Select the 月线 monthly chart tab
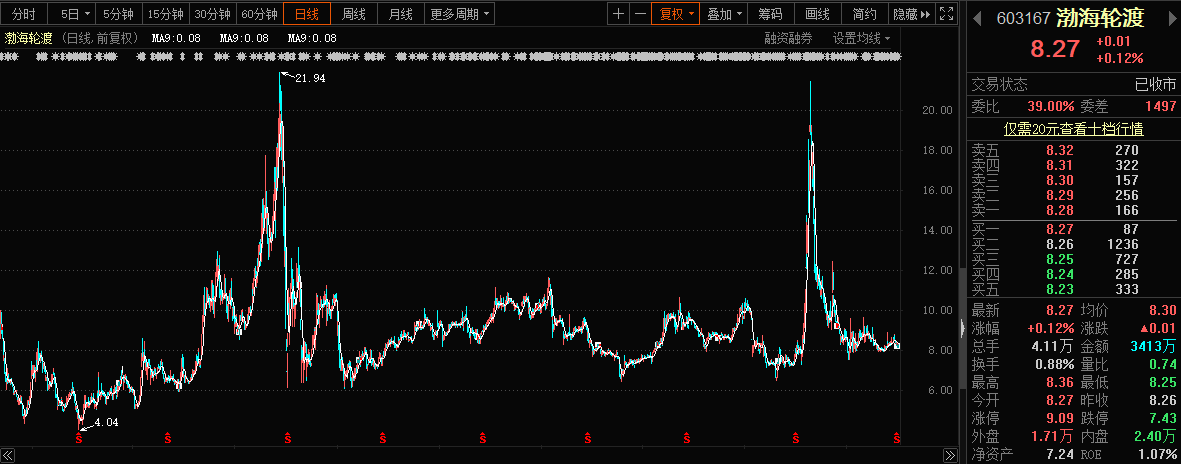Viewport: 1181px width, 464px height. [400, 14]
